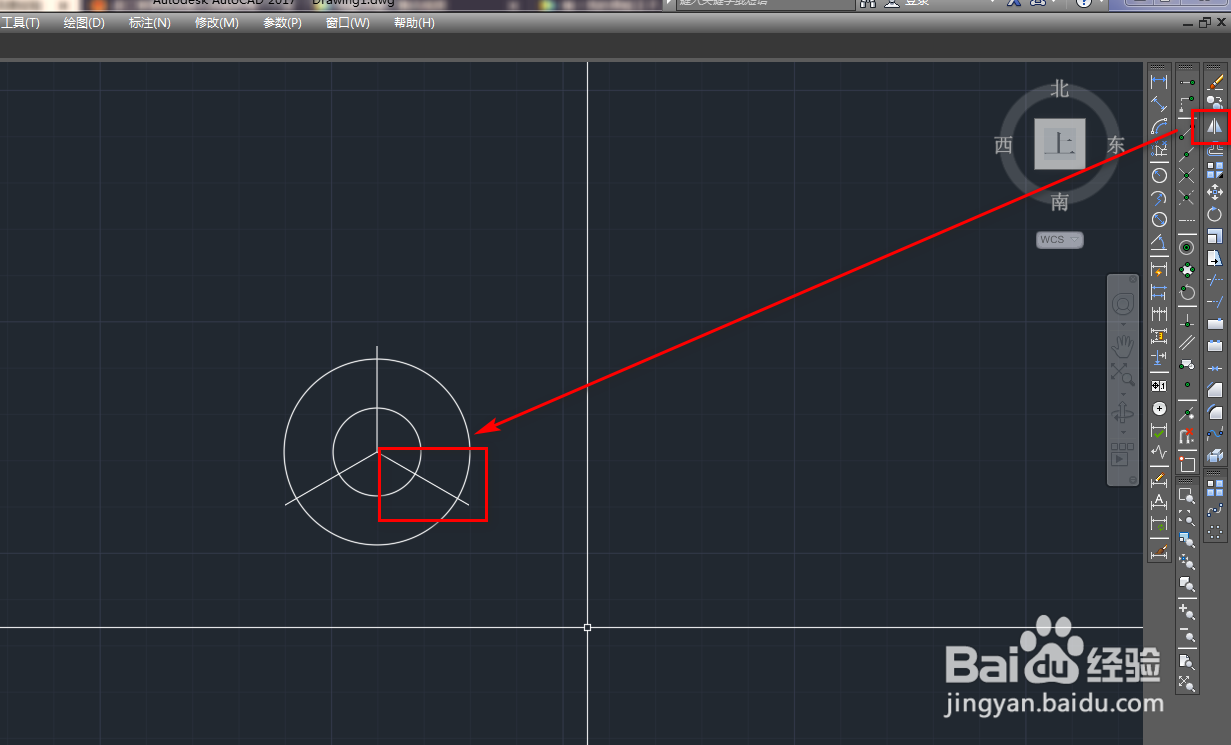Open Object Snap Settings
The height and width of the screenshot is (745, 1231).
click(x=1187, y=463)
